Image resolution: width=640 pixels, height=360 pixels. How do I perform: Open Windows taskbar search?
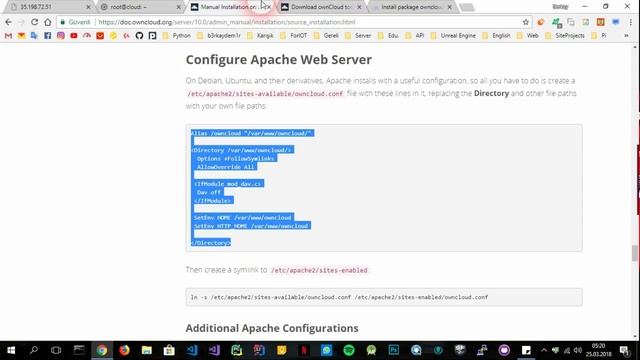tap(34, 350)
